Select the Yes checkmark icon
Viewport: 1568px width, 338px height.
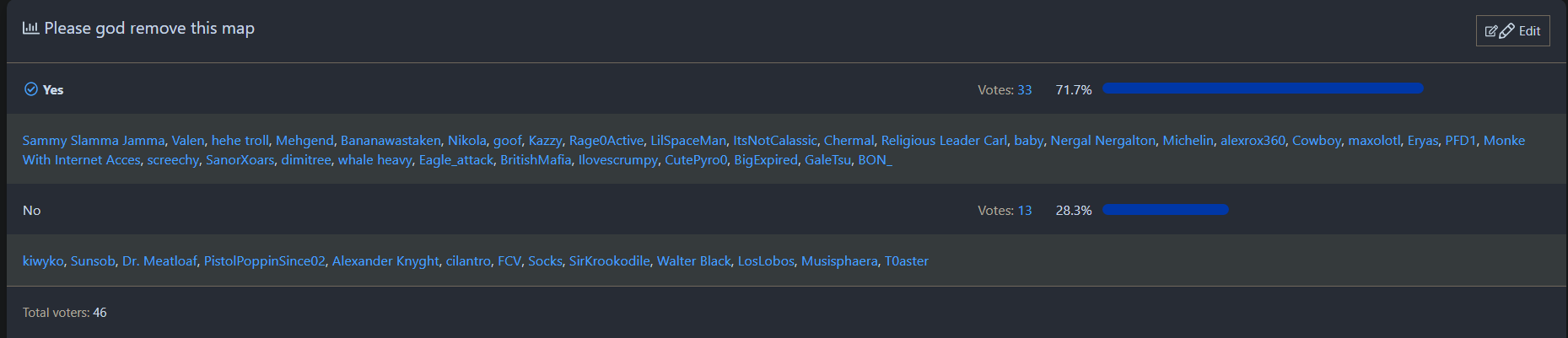(31, 89)
